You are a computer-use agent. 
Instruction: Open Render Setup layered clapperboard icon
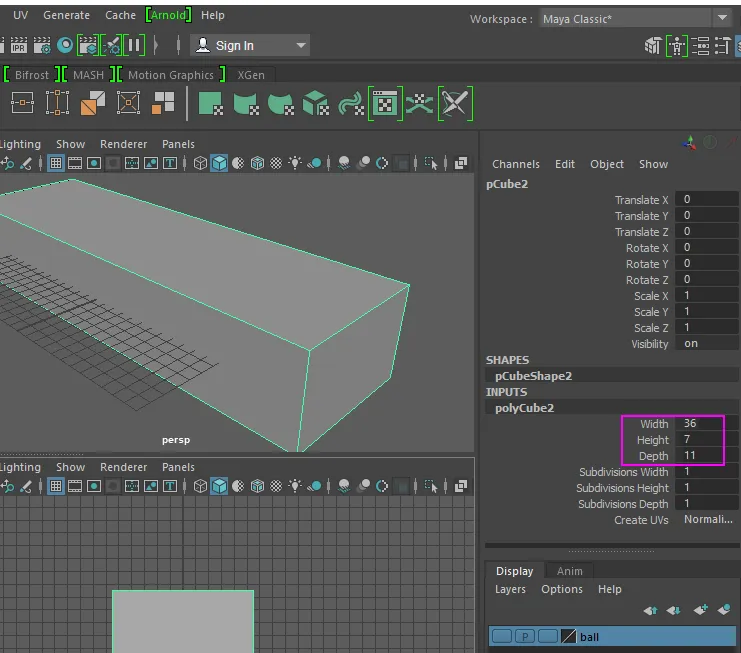point(88,45)
